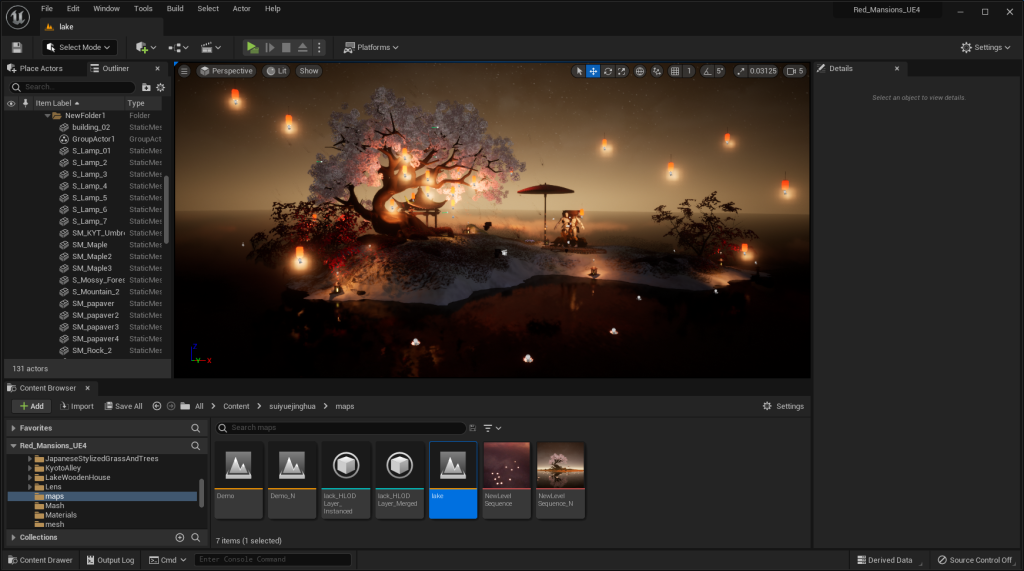This screenshot has height=571, width=1024.
Task: Start Play in Editor
Action: pyautogui.click(x=252, y=47)
